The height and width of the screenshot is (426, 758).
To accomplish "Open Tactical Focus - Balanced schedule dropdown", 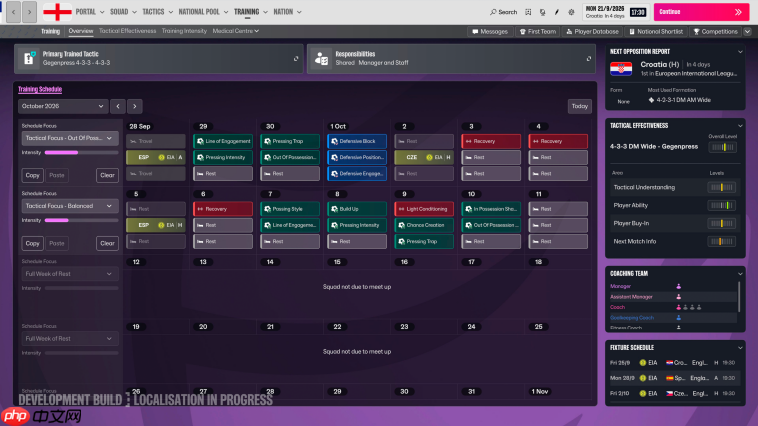I will pos(70,206).
